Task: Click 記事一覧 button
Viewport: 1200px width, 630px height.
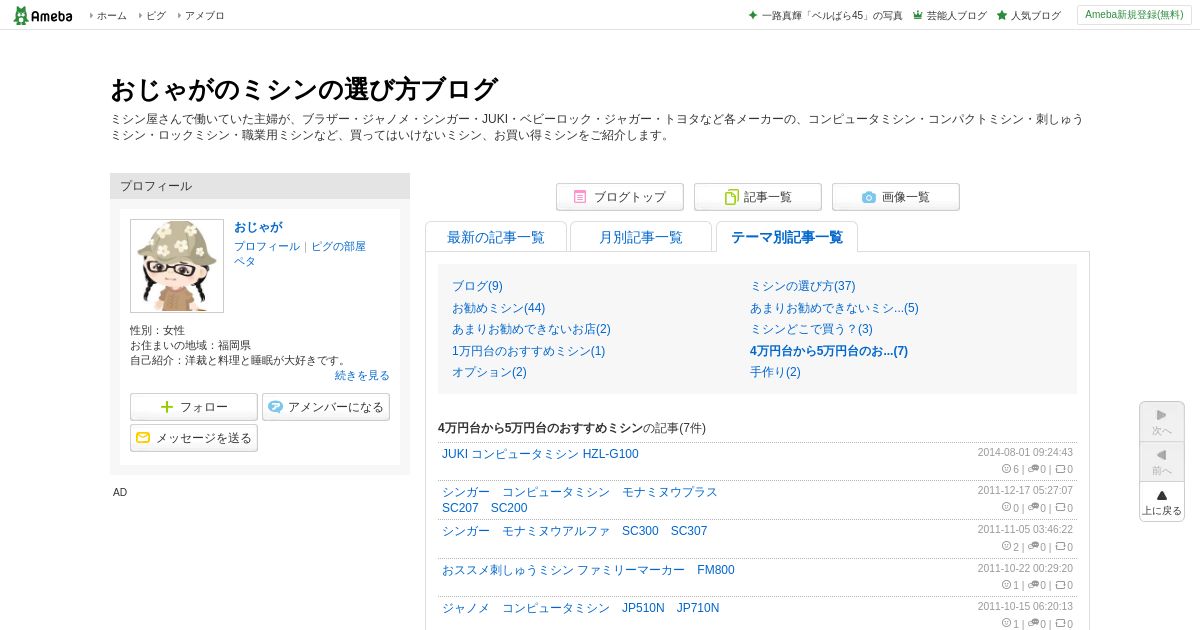Action: click(x=758, y=197)
